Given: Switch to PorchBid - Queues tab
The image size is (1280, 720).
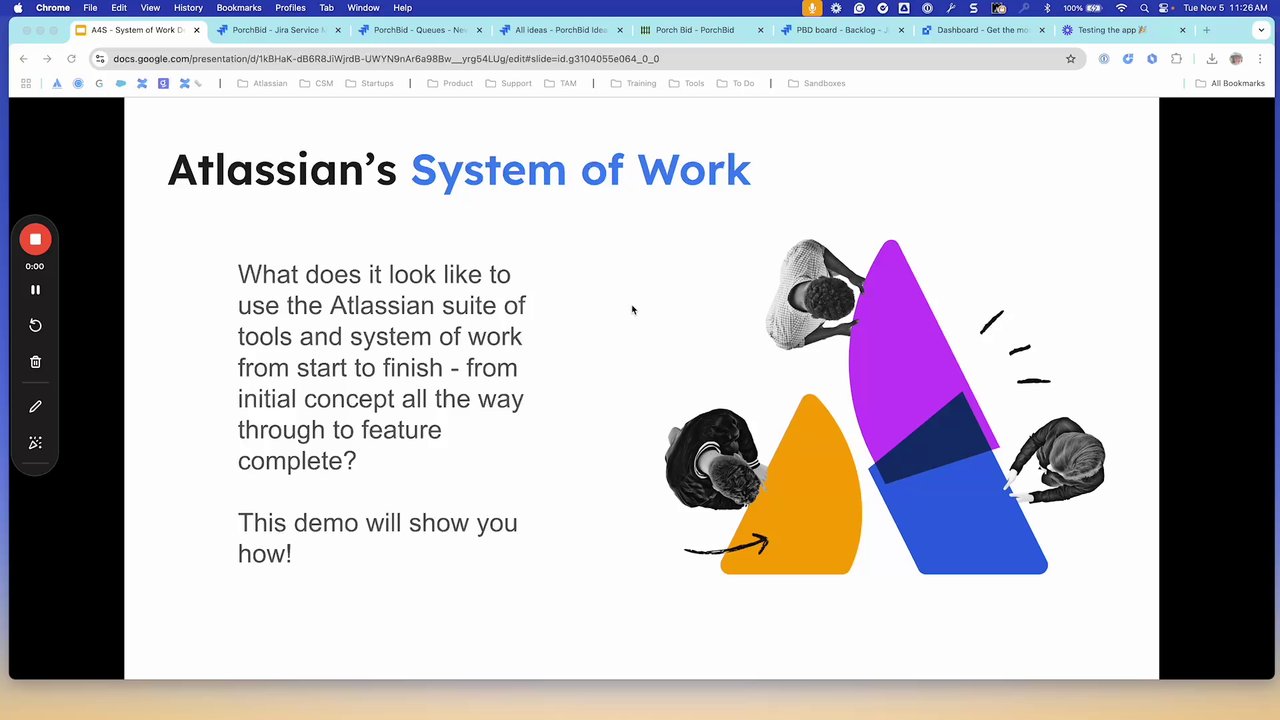Looking at the screenshot, I should 420,30.
